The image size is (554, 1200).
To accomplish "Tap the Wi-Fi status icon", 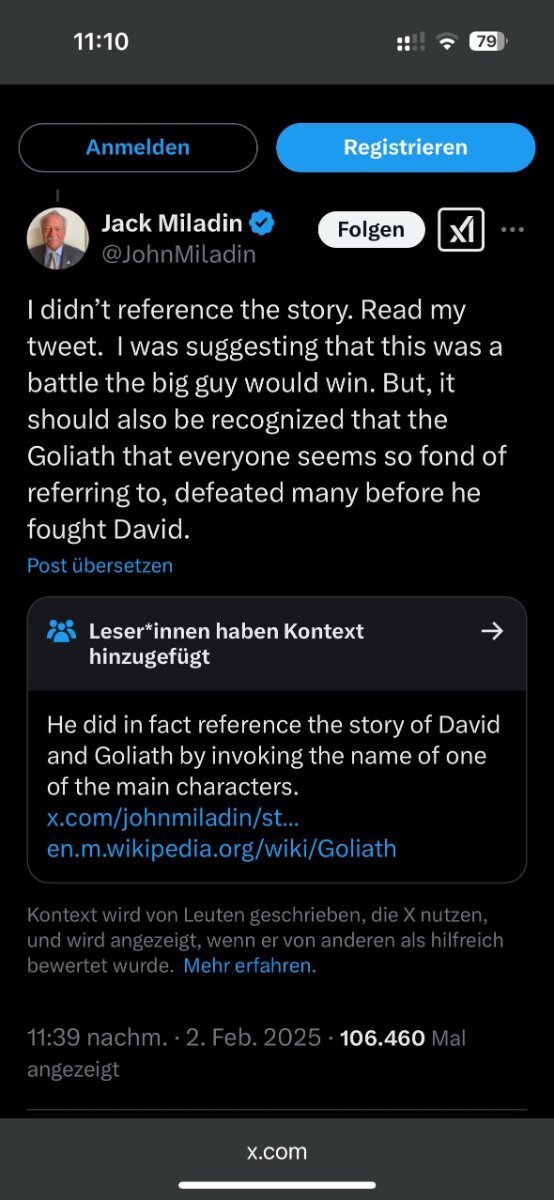I will click(447, 42).
